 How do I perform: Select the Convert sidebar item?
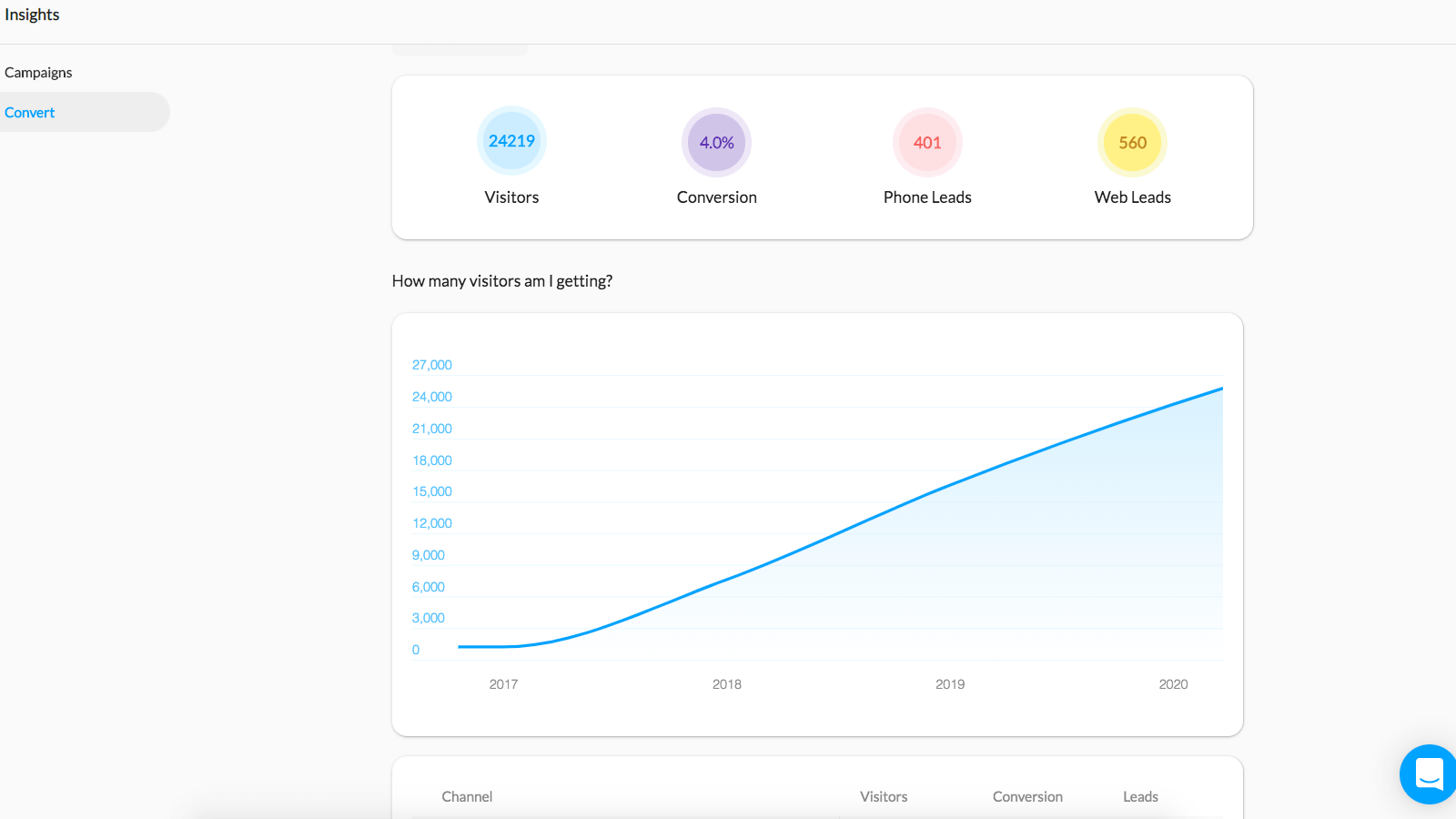tap(84, 112)
